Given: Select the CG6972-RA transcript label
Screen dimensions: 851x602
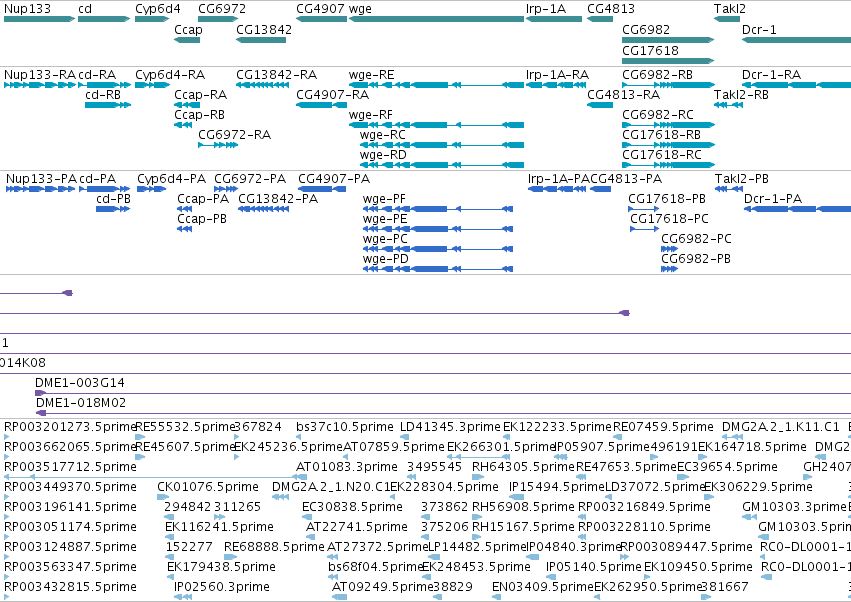Looking at the screenshot, I should point(234,135).
